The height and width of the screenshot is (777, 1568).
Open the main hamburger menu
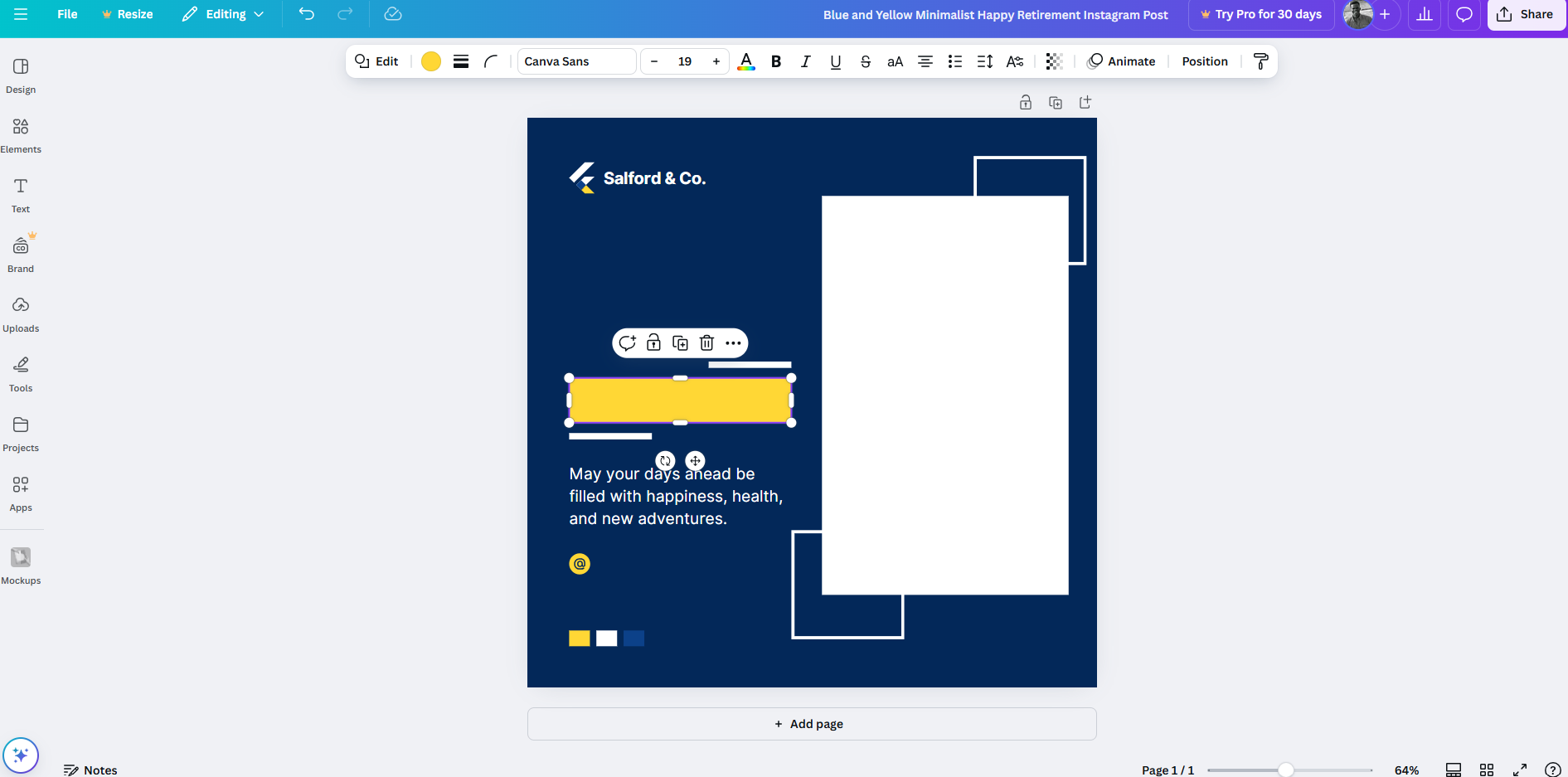(x=21, y=14)
